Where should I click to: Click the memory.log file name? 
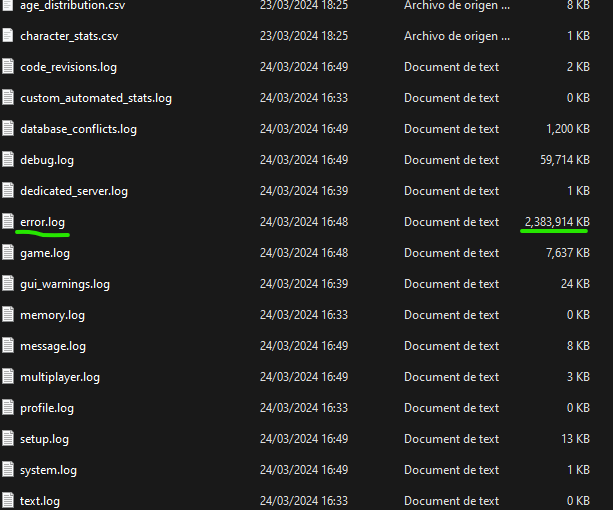(52, 315)
